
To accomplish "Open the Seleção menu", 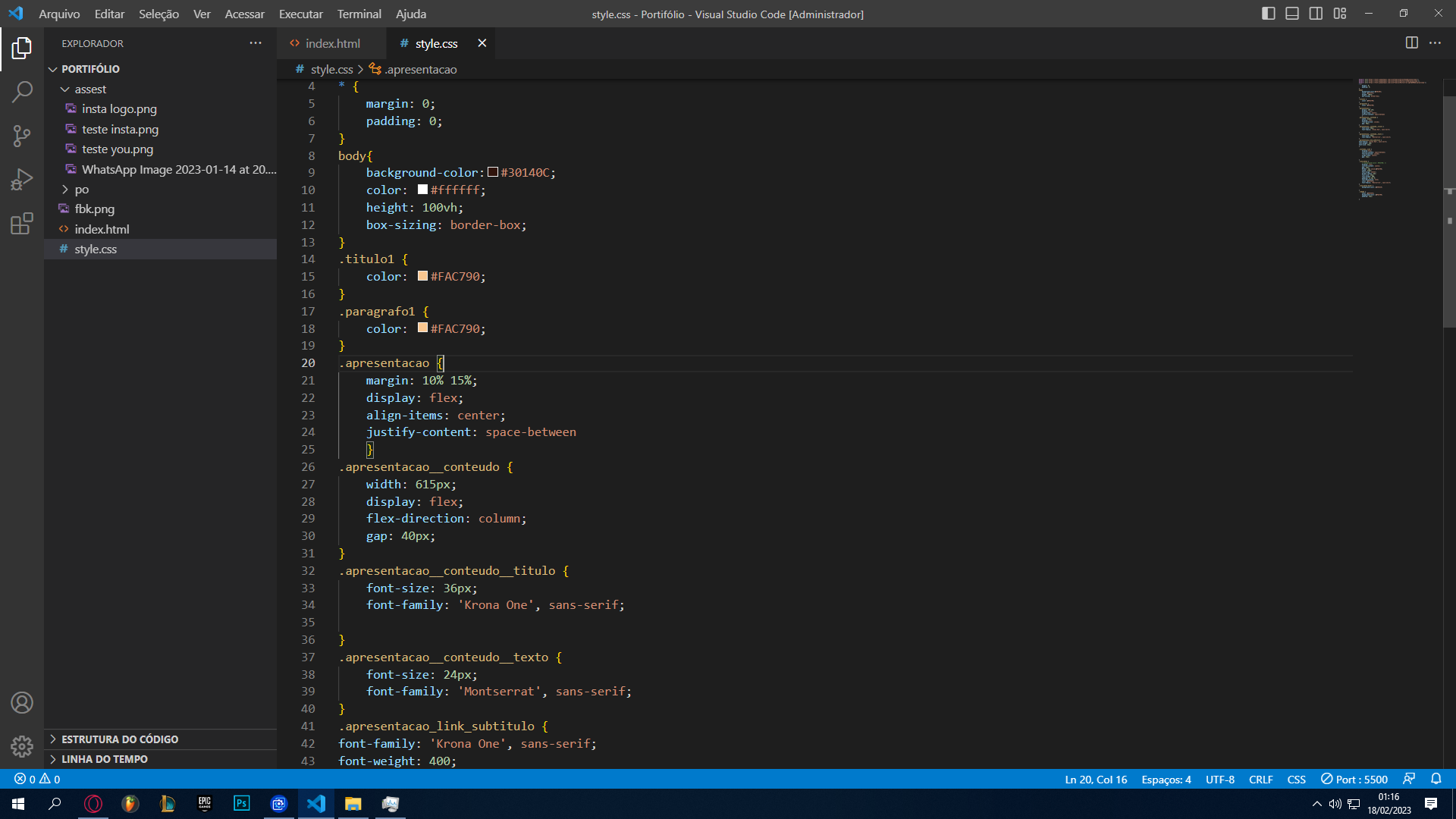I will (x=158, y=14).
